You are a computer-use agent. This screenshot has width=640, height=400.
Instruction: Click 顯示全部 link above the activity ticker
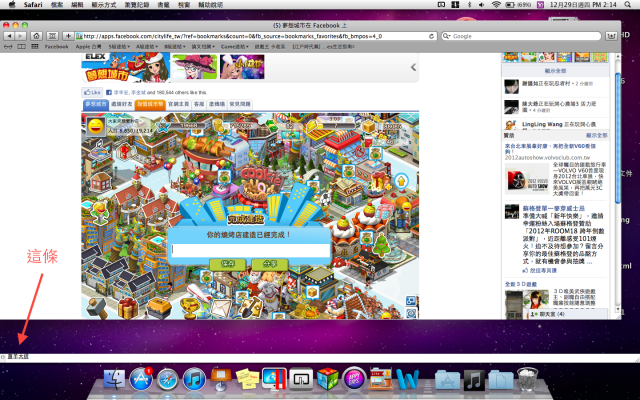click(x=555, y=71)
